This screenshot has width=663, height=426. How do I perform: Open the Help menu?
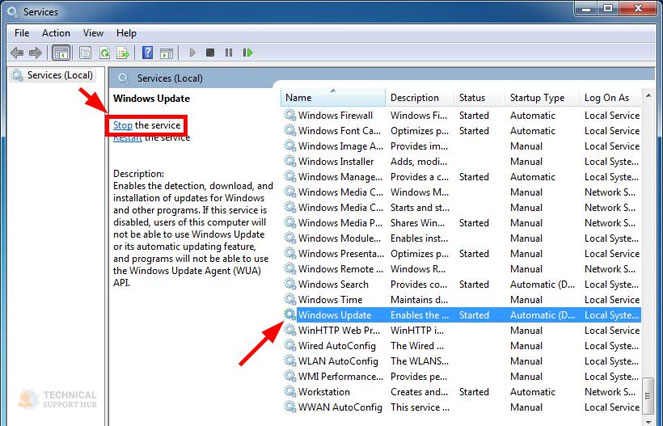tap(126, 33)
